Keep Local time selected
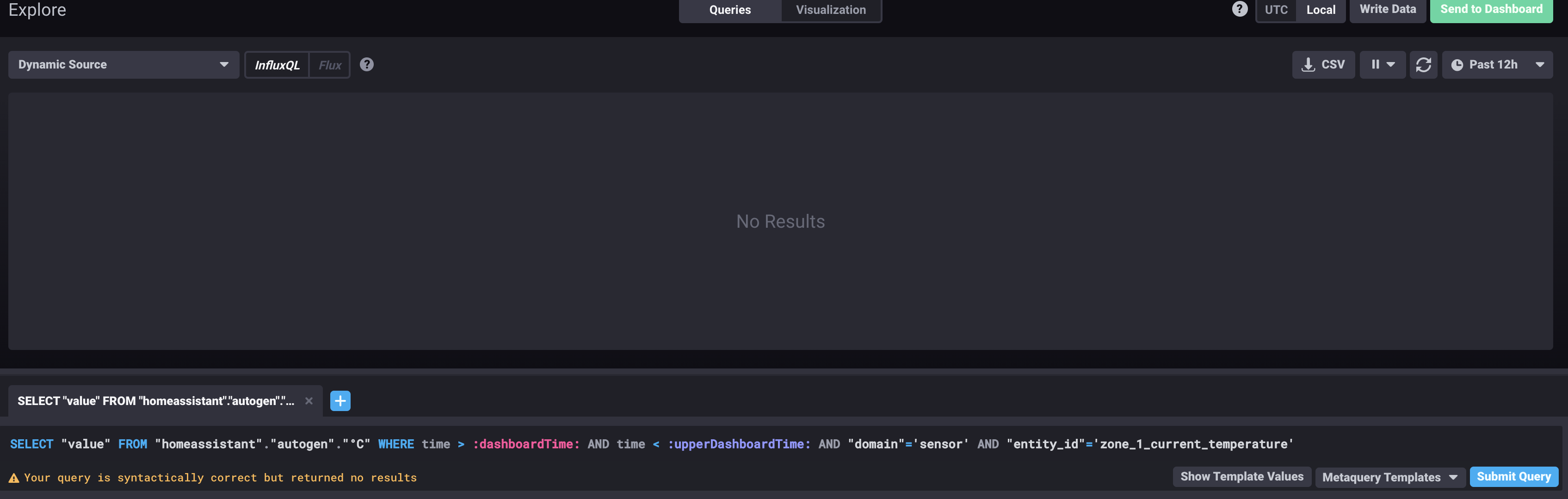 coord(1321,10)
